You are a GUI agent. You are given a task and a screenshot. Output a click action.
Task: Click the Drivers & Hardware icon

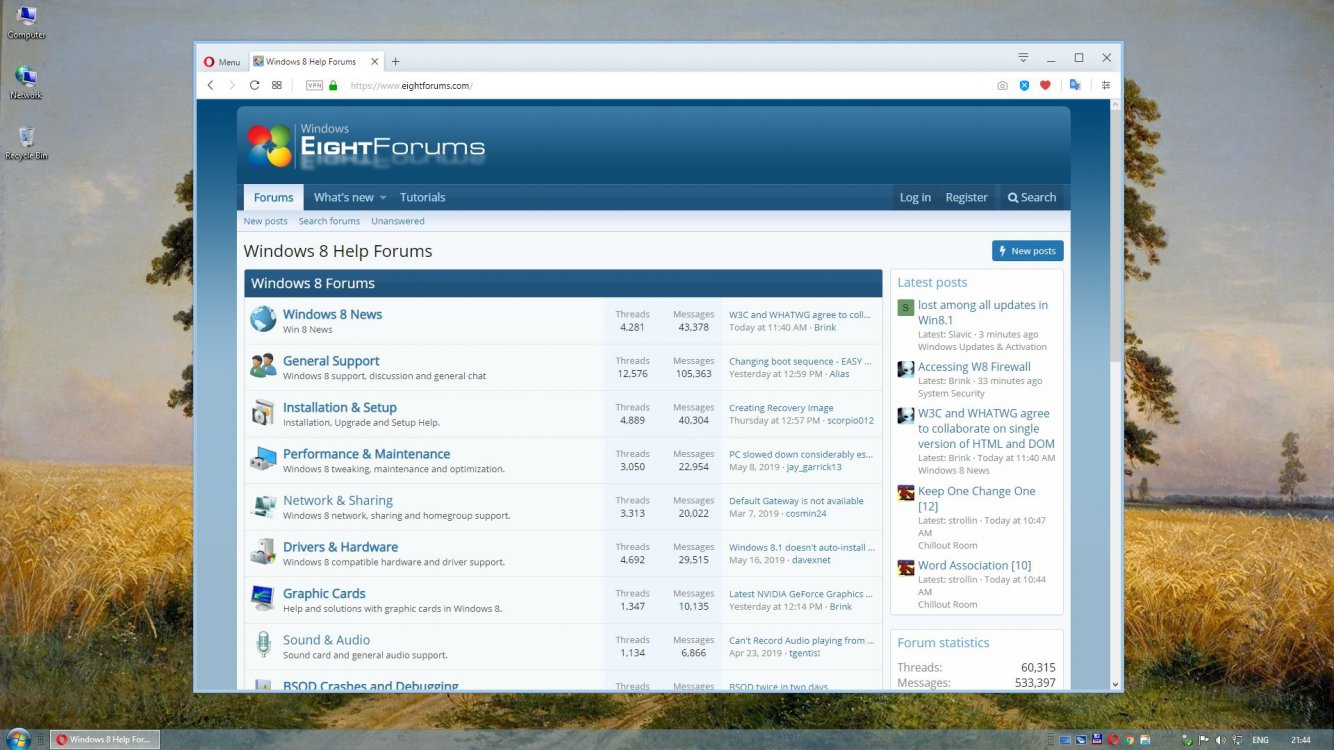(263, 552)
